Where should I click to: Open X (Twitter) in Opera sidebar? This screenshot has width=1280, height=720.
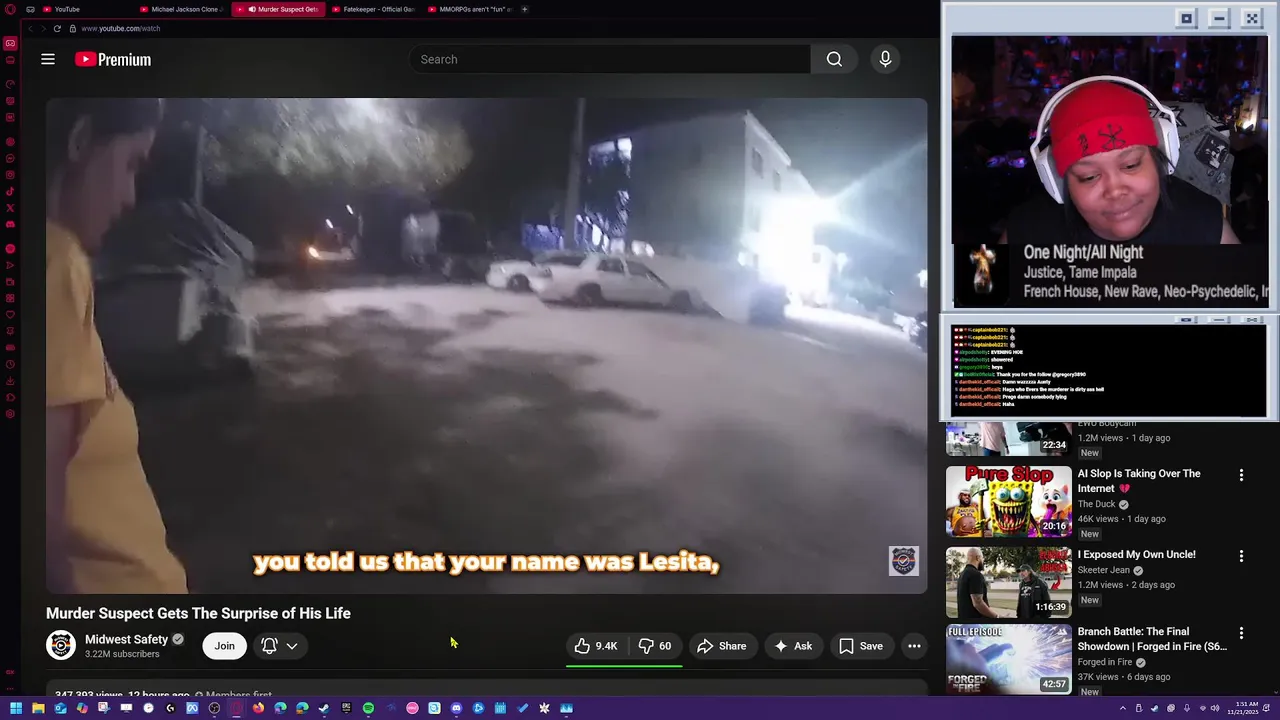point(10,208)
